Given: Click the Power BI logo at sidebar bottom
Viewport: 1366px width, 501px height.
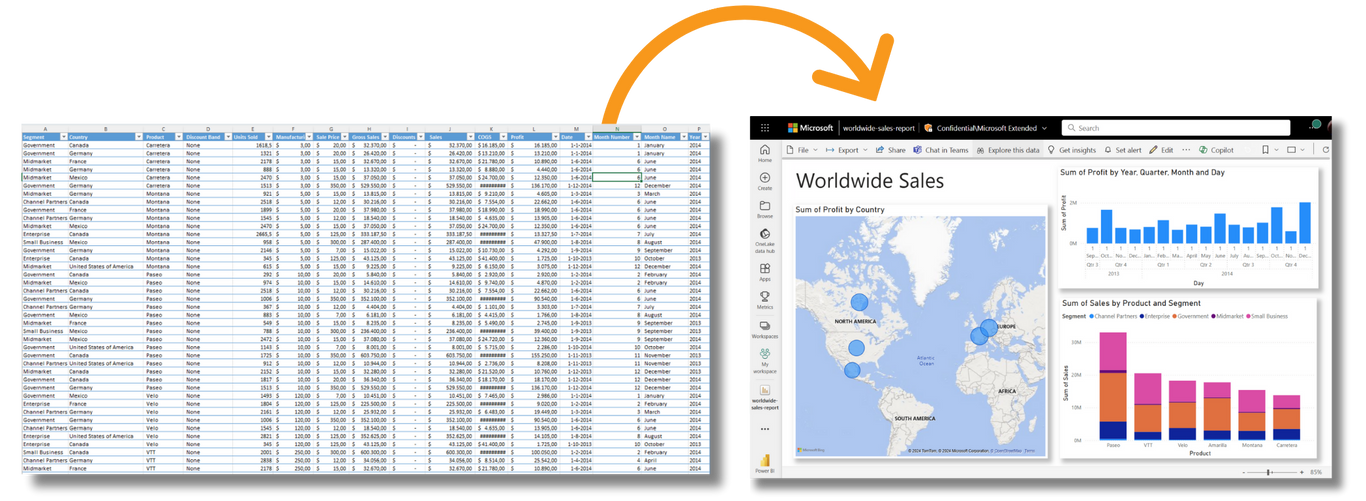Looking at the screenshot, I should [764, 462].
